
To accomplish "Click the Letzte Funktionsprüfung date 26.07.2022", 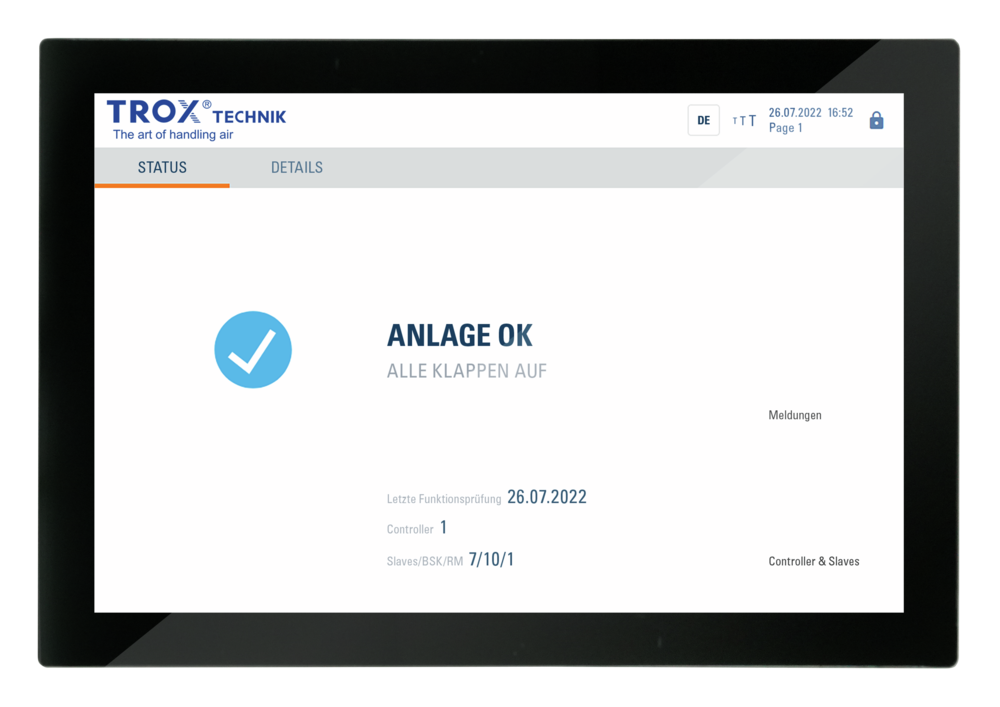I will 547,497.
